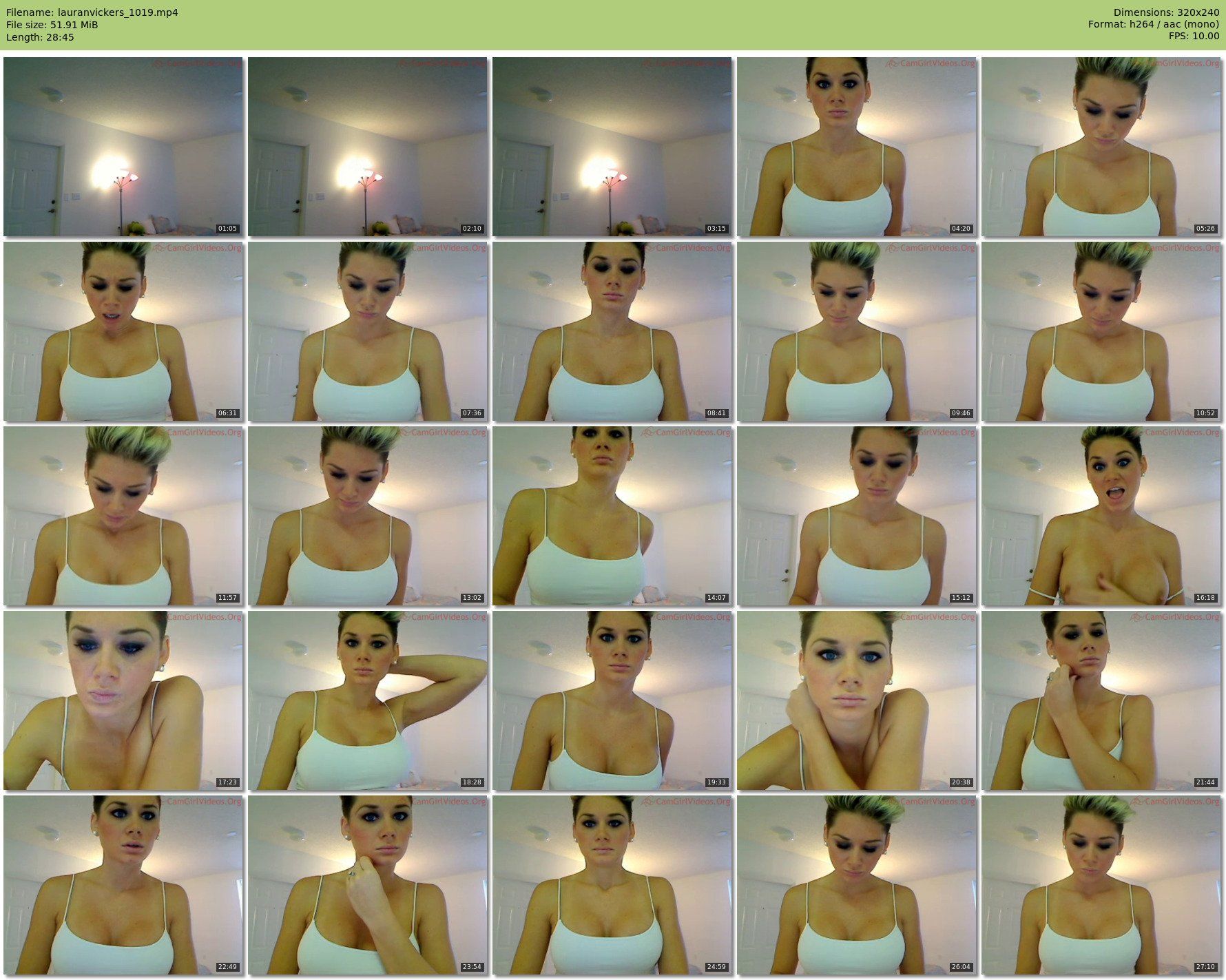Open the thumbnail frame stamped 13:02
Image resolution: width=1226 pixels, height=980 pixels.
(368, 516)
